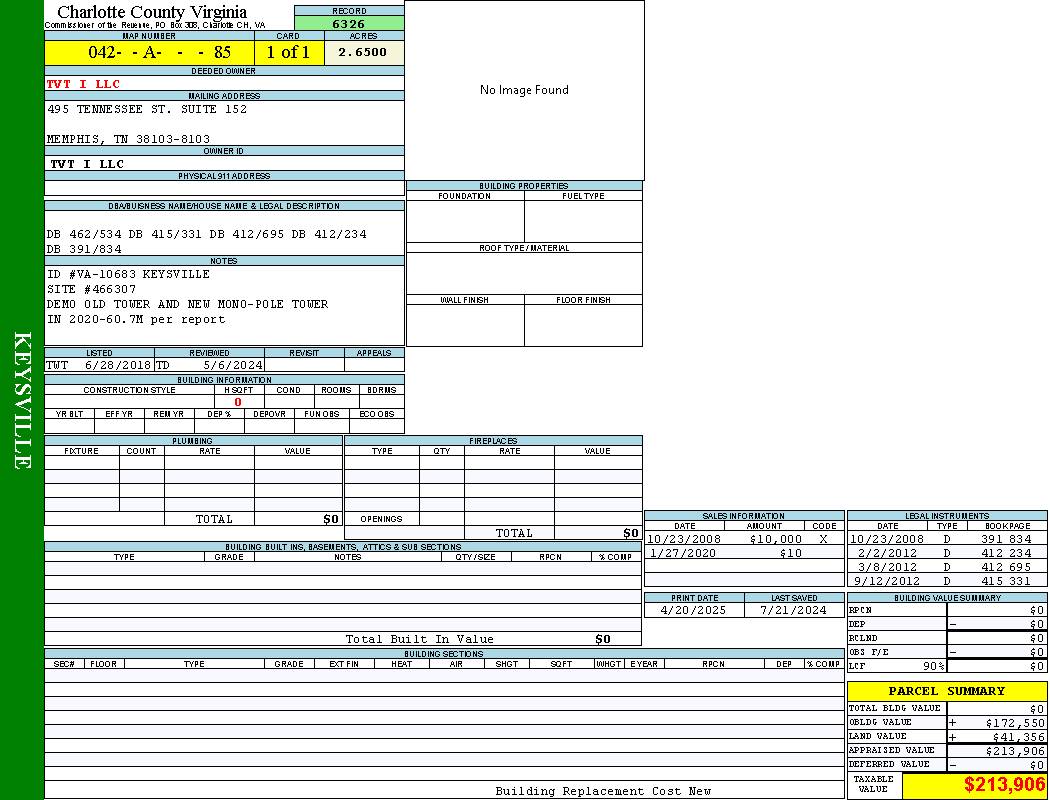The width and height of the screenshot is (1050, 800).
Task: Click the notes line mentioning SITE #466307
Action: (x=92, y=289)
